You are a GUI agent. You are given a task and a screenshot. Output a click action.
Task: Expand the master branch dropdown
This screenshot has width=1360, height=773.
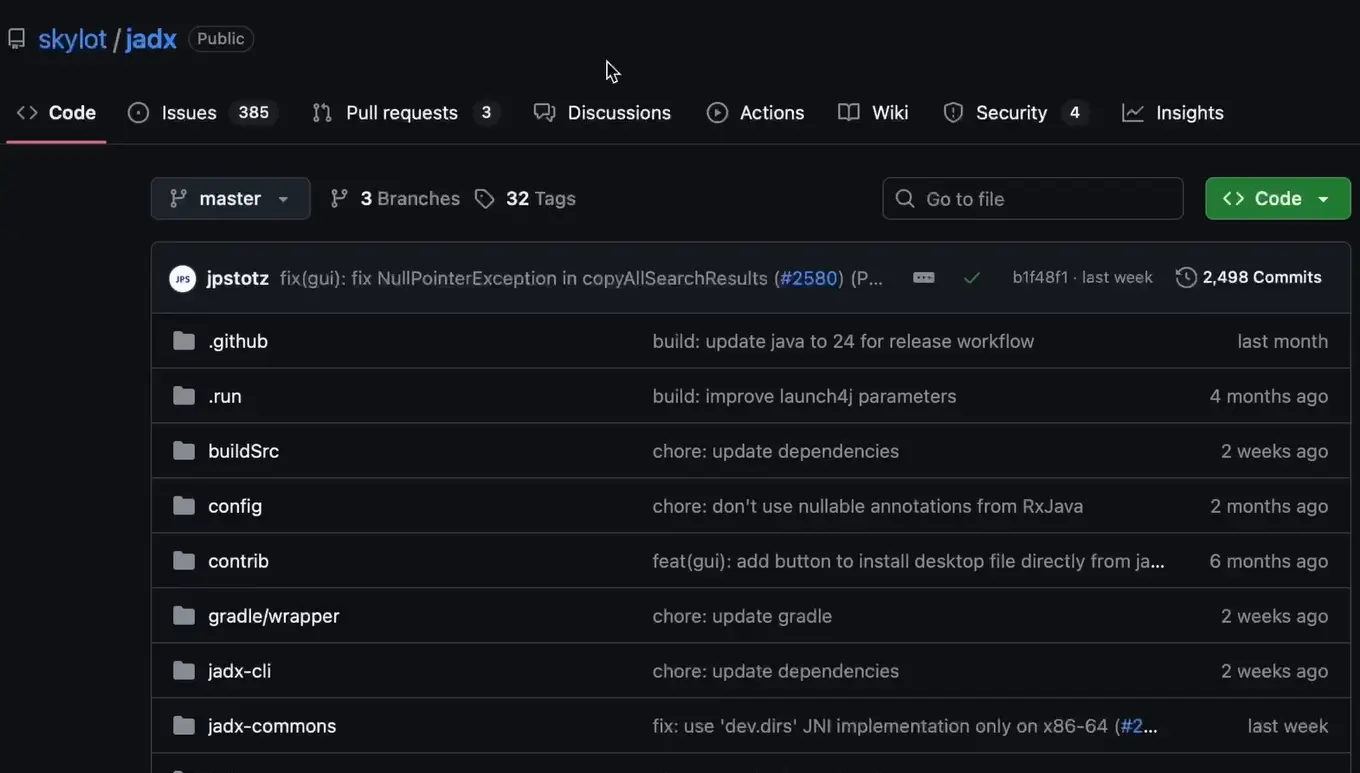pos(230,198)
